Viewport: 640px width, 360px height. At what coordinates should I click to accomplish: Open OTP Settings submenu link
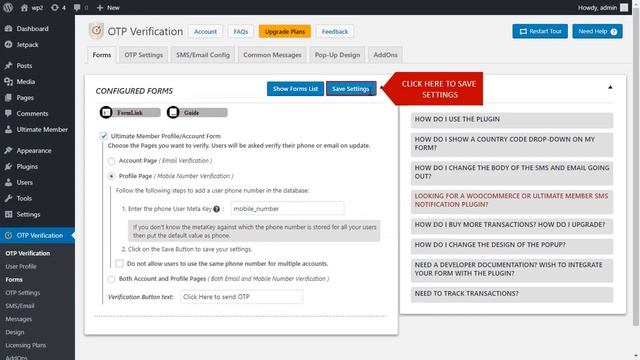pyautogui.click(x=22, y=293)
